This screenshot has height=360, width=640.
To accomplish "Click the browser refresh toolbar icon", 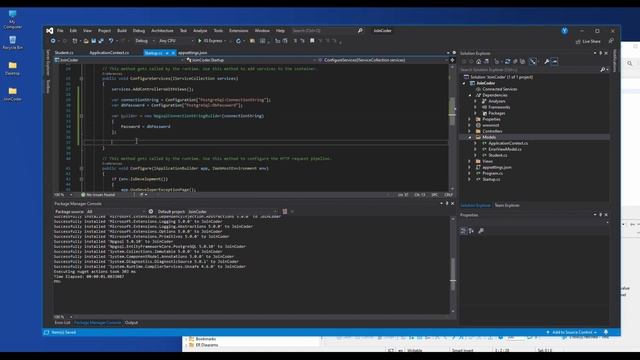I will click(238, 41).
